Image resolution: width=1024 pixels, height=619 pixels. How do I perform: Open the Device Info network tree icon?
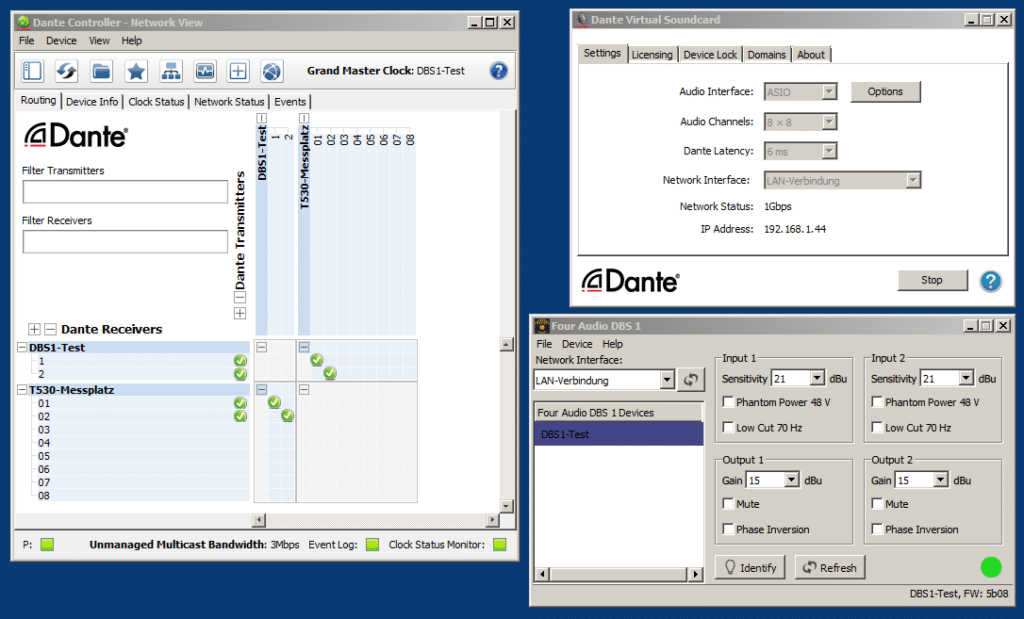click(x=170, y=71)
